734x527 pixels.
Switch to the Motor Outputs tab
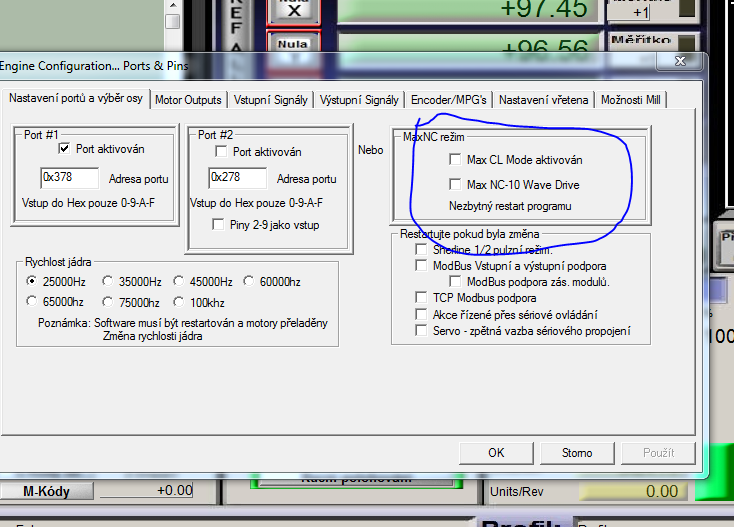click(188, 100)
